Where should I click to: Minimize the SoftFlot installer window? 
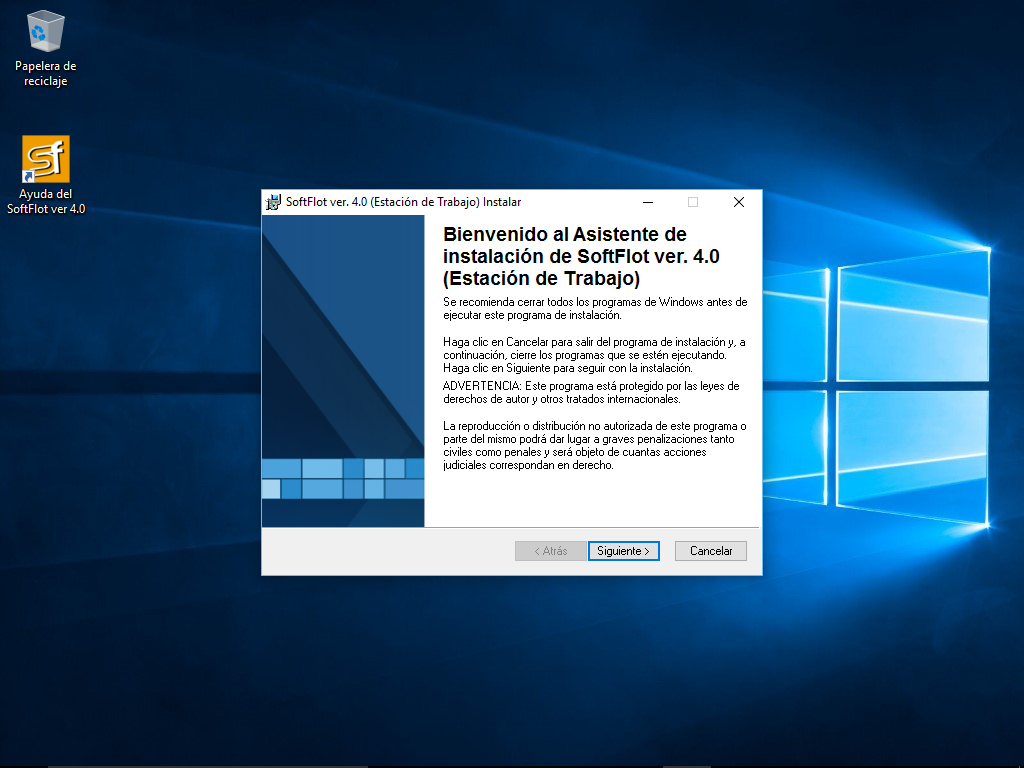pyautogui.click(x=647, y=202)
